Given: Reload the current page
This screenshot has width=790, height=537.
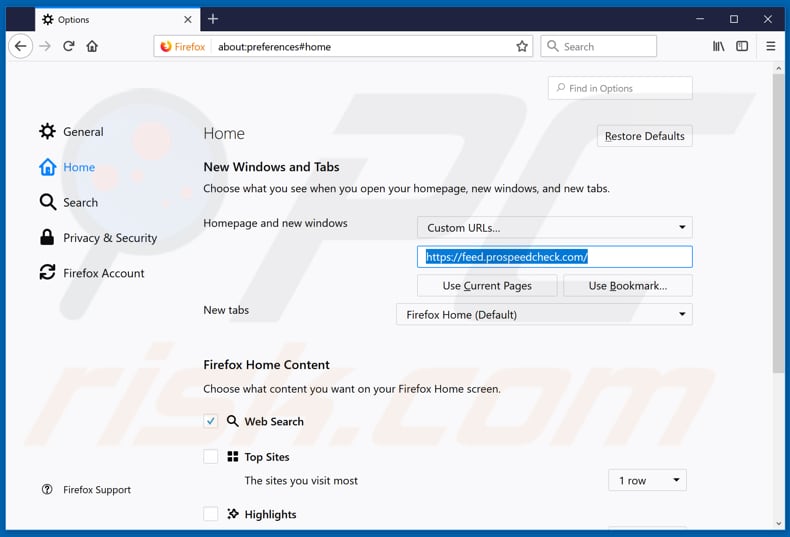Looking at the screenshot, I should 69,46.
